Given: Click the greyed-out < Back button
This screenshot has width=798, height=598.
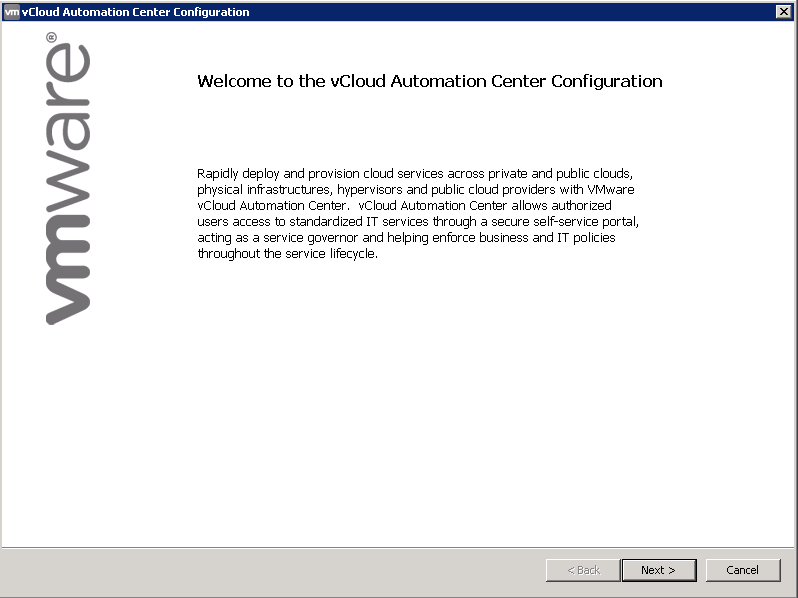Looking at the screenshot, I should [583, 570].
